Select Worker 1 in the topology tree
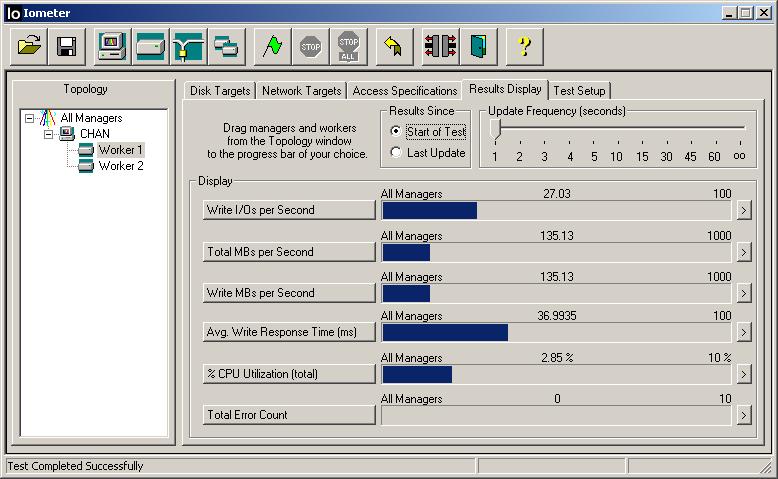Image resolution: width=778 pixels, height=479 pixels. click(121, 150)
